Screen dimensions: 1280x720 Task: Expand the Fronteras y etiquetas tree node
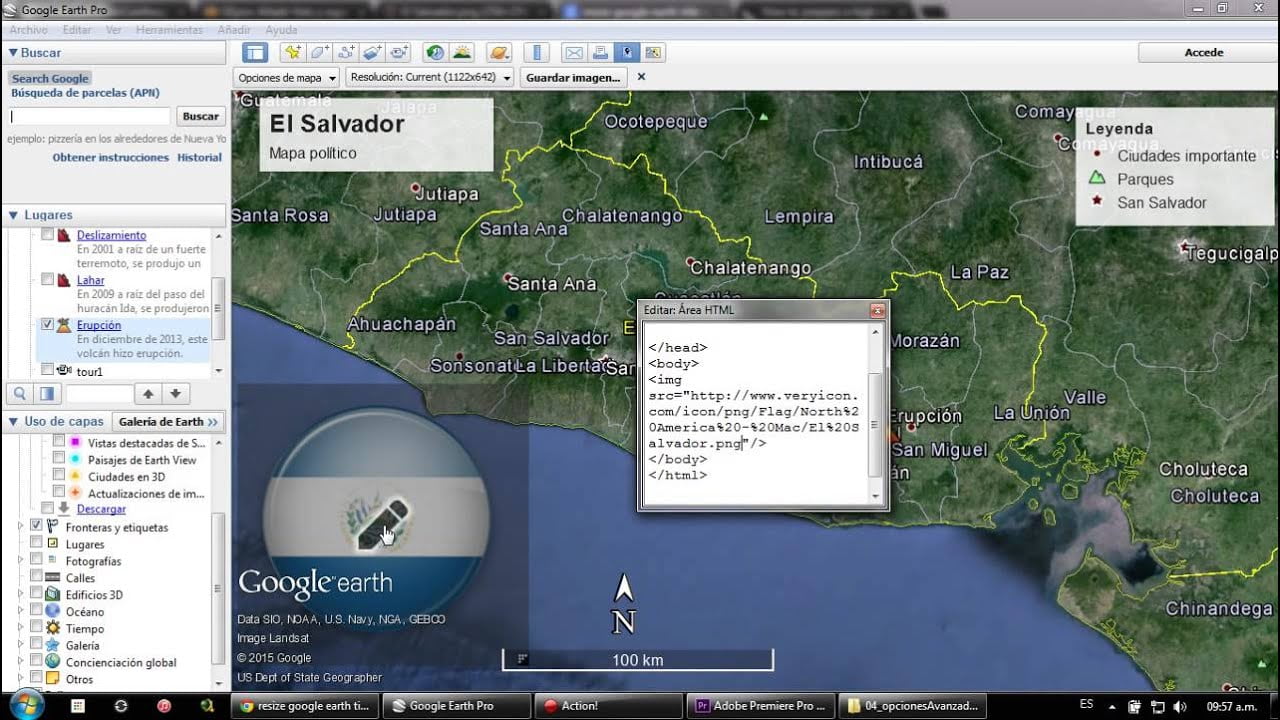21,526
